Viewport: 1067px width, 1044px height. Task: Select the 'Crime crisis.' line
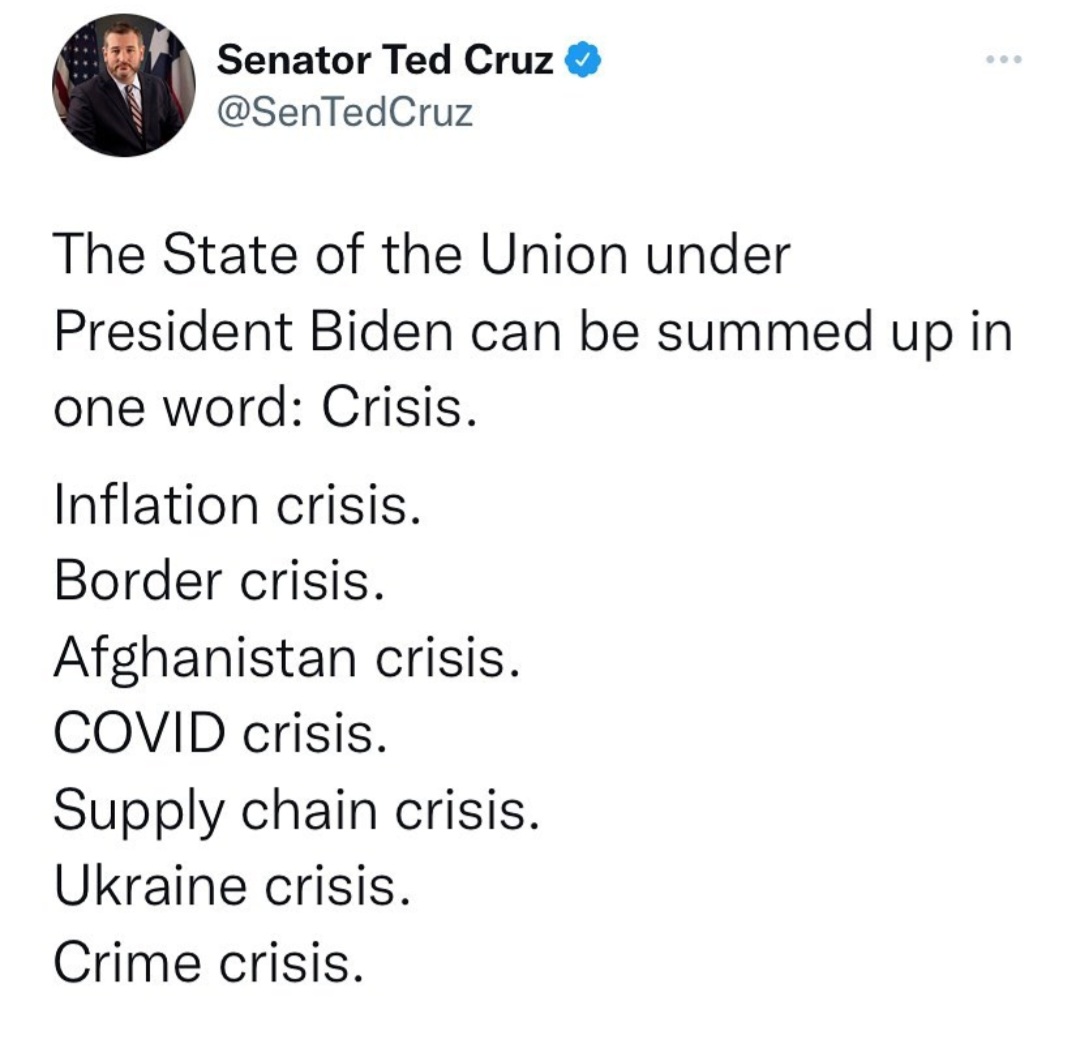click(207, 962)
